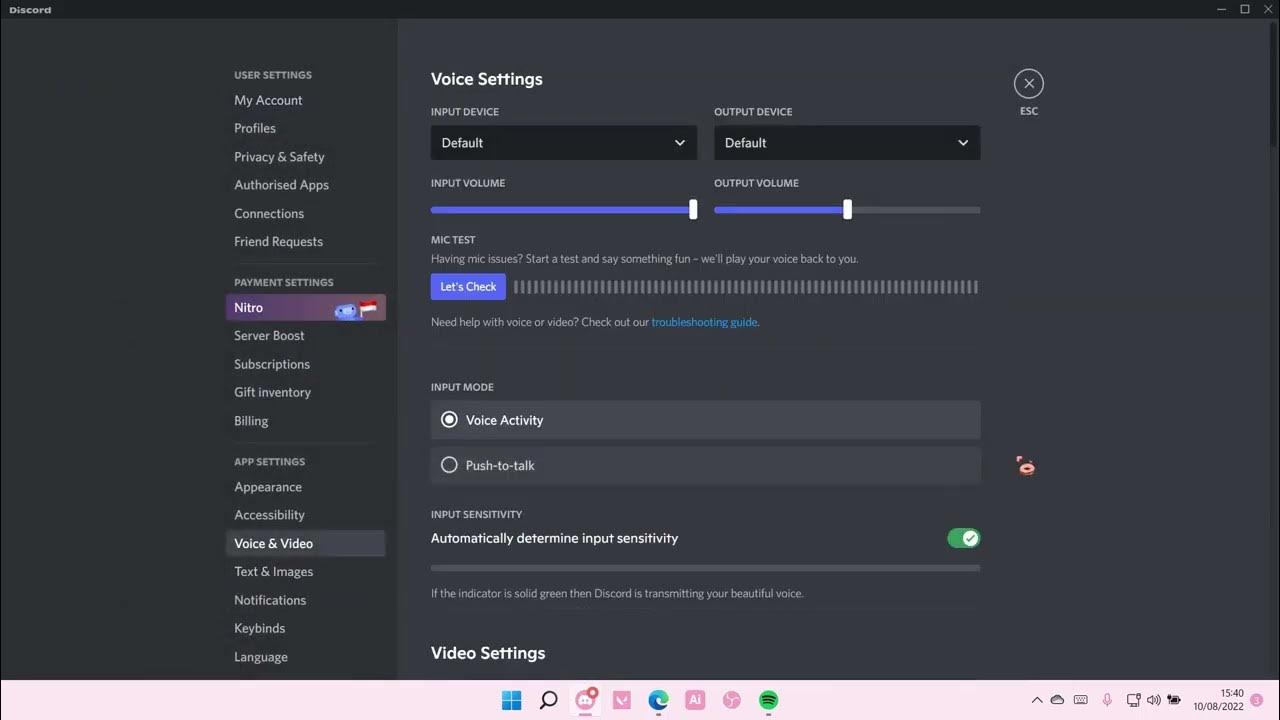Show hidden system tray icons
The image size is (1280, 720).
[x=1036, y=700]
